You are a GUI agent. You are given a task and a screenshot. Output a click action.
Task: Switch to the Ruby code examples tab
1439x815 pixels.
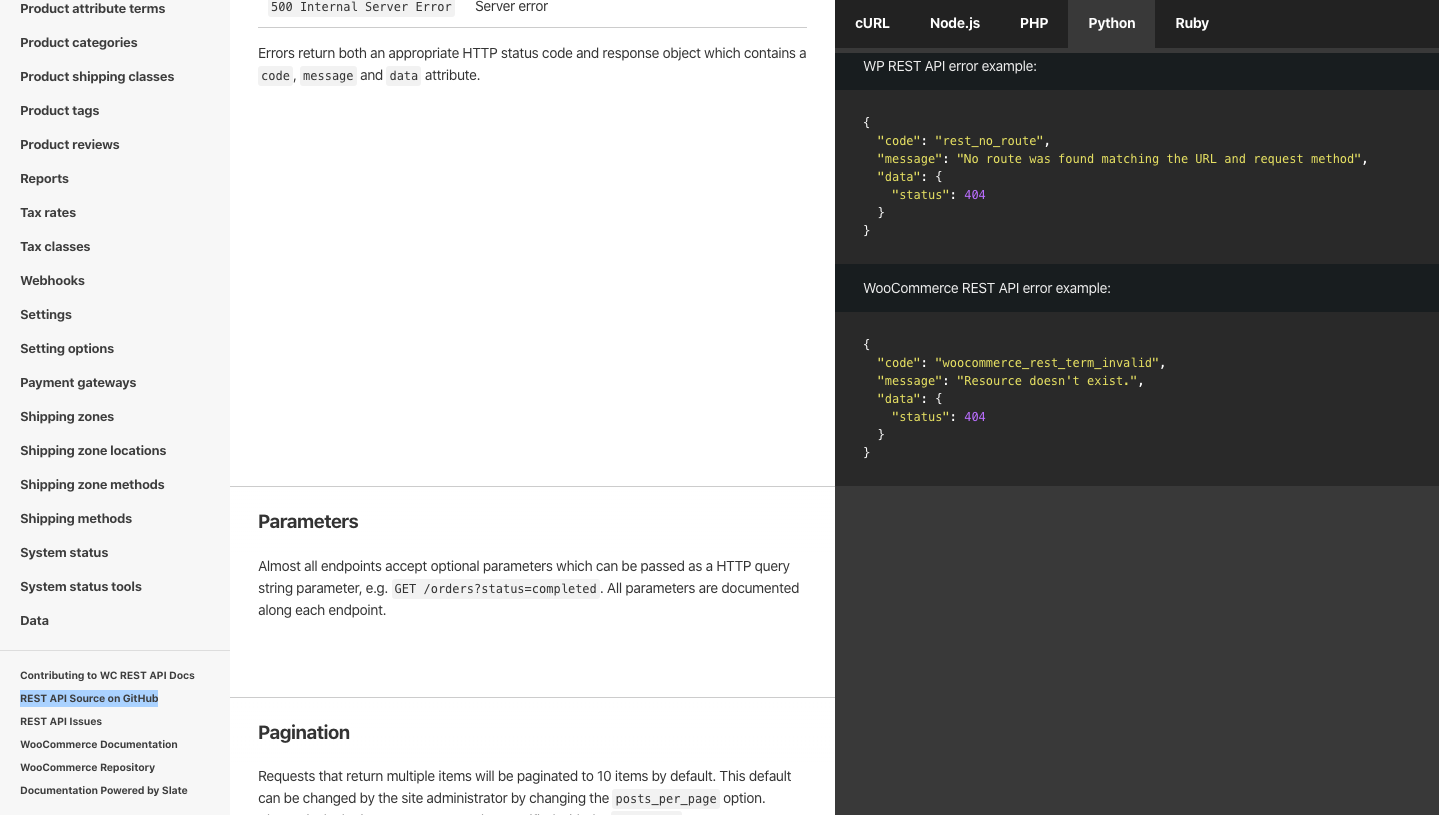point(1191,23)
